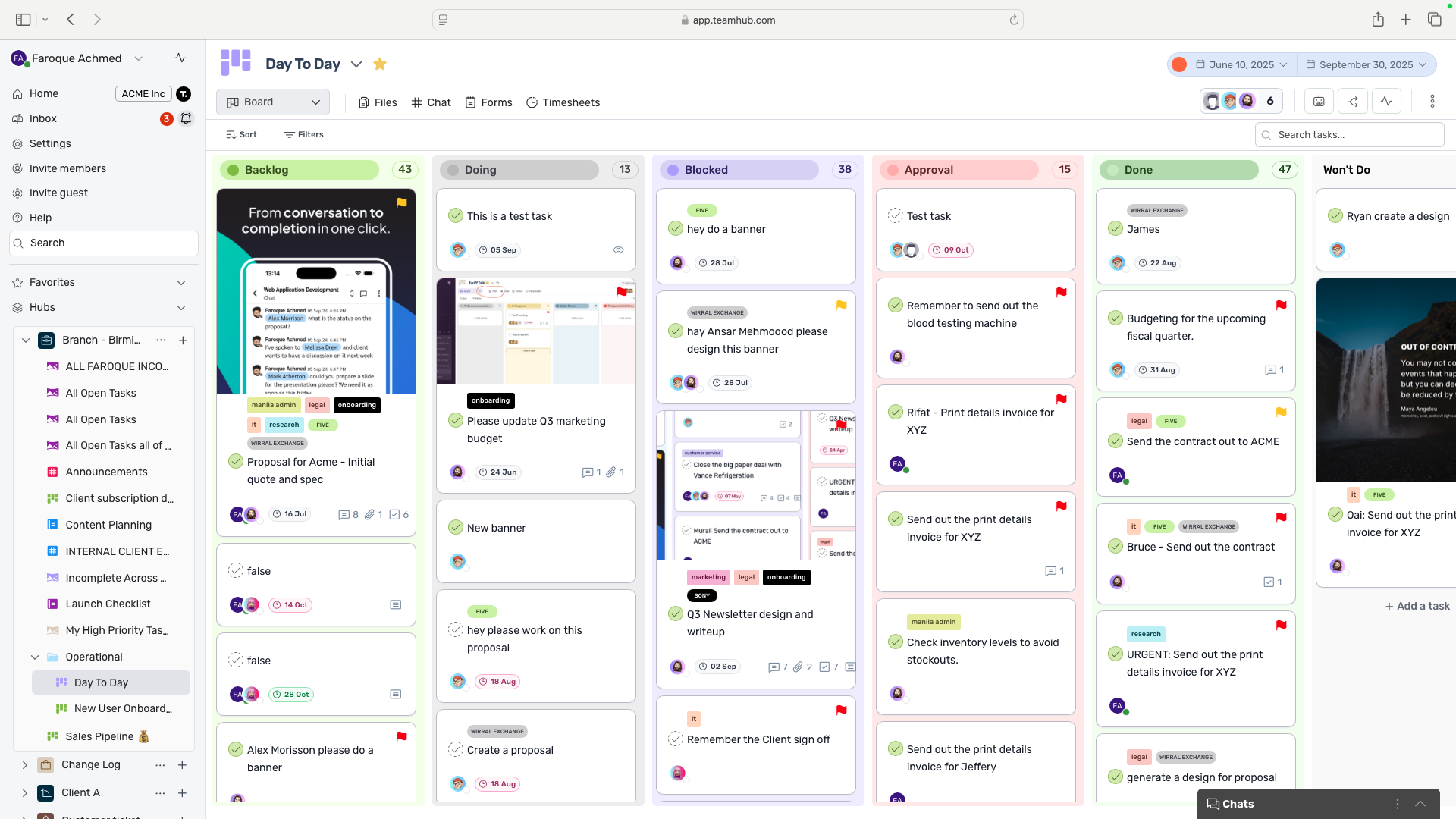1456x819 pixels.
Task: Click 'Add a task' under Done column
Action: (1417, 606)
